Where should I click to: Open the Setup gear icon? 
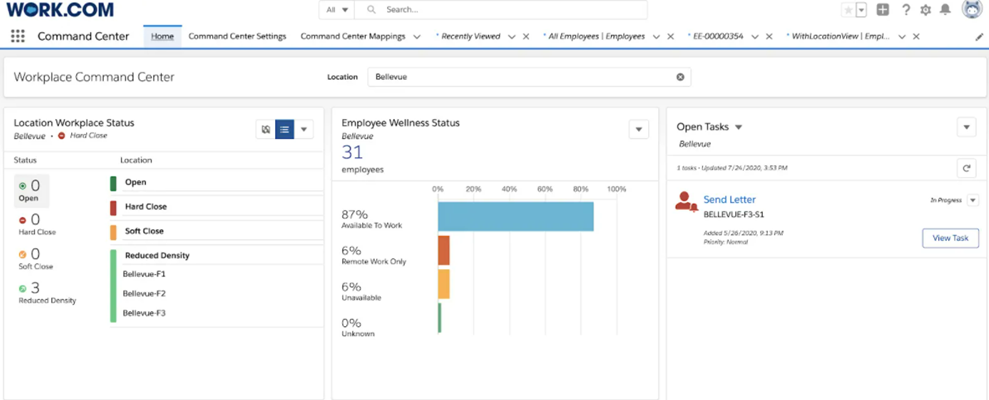[925, 10]
